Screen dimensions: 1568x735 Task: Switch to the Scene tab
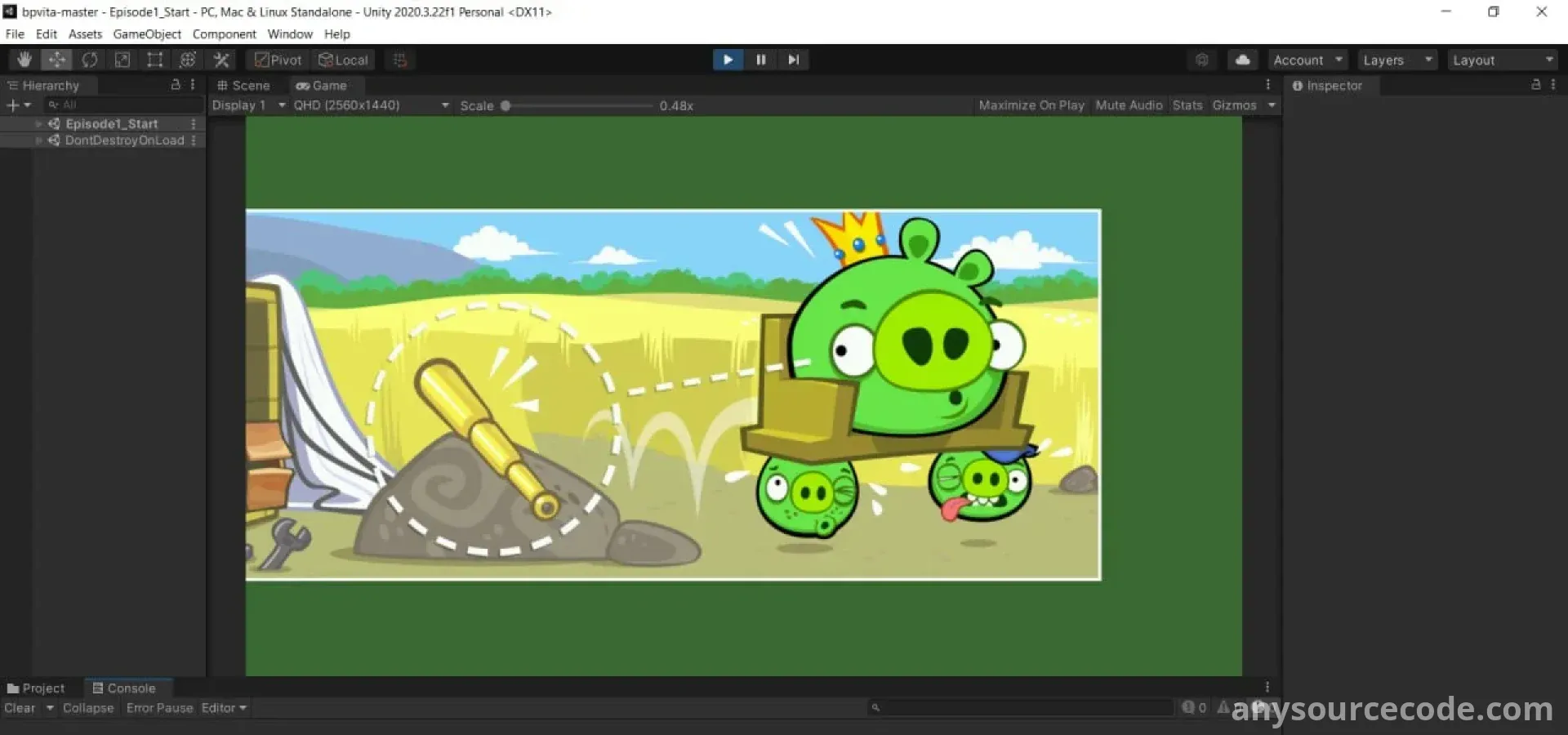[x=243, y=86]
